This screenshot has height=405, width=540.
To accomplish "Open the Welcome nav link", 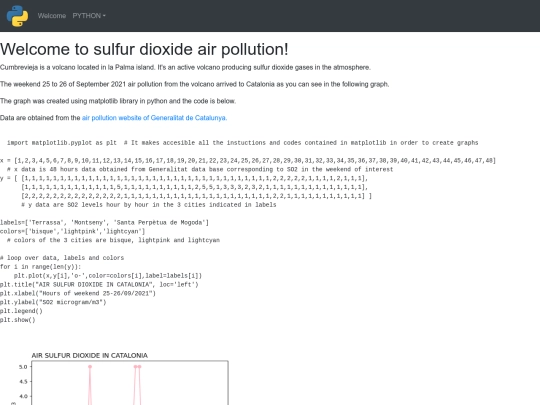I will [x=52, y=16].
